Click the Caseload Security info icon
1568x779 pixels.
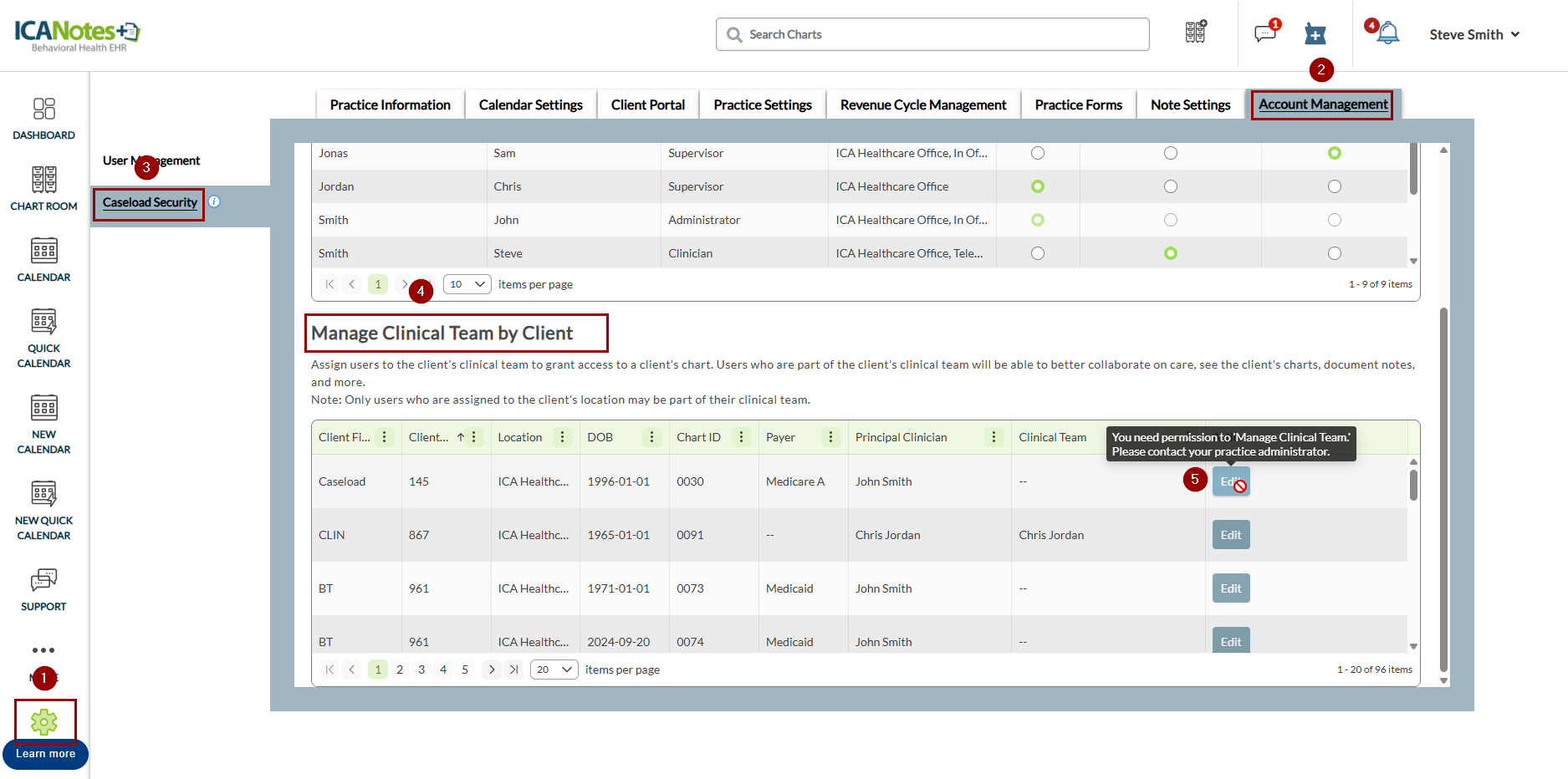click(214, 201)
